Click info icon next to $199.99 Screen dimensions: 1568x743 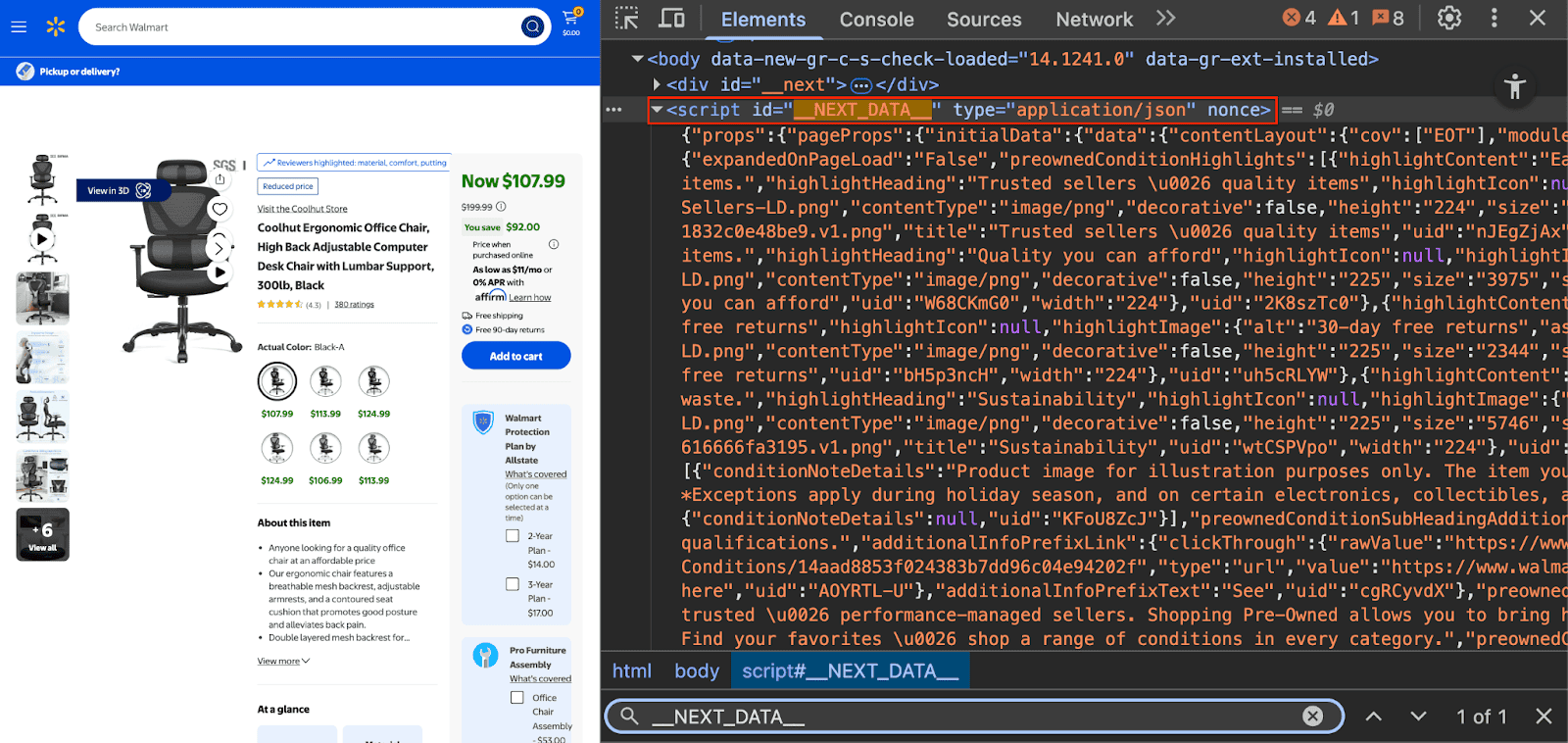coord(501,207)
